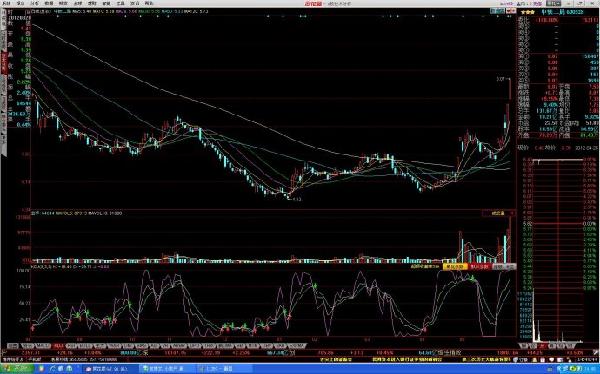Open the 成交量 volume indicator selector
The height and width of the screenshot is (374, 600).
(497, 213)
